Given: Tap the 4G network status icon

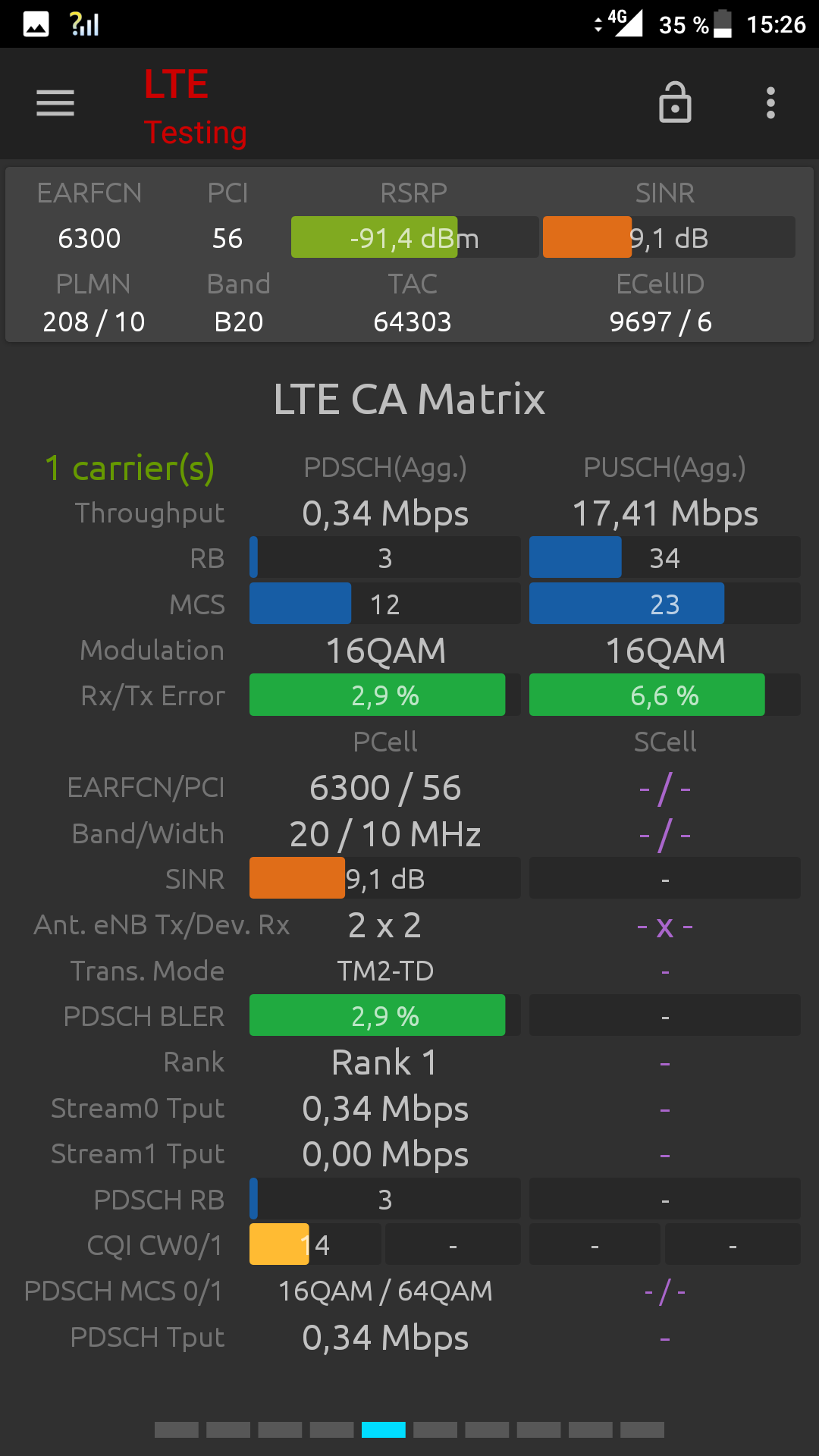Looking at the screenshot, I should click(x=620, y=23).
